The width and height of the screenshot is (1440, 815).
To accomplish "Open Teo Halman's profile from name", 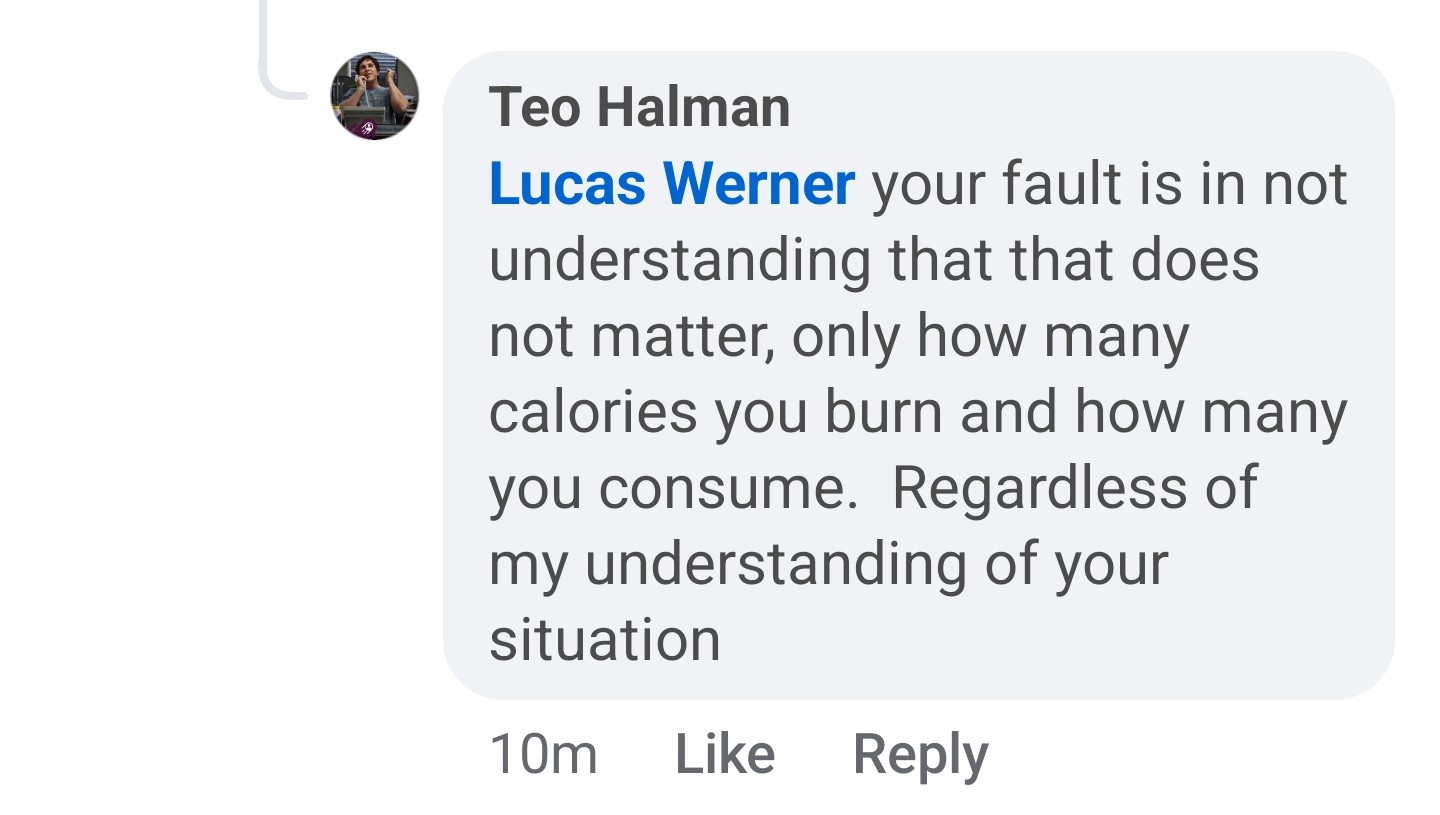I will pos(639,107).
